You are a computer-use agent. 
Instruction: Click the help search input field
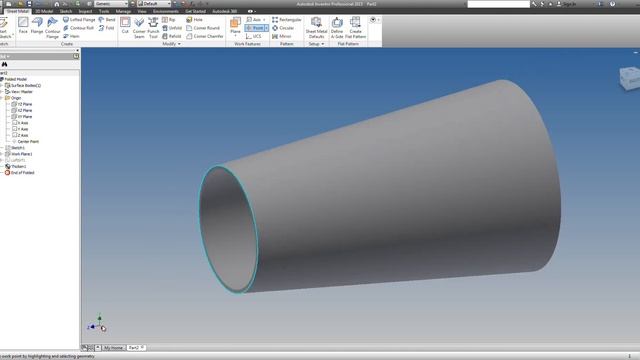(x=498, y=4)
